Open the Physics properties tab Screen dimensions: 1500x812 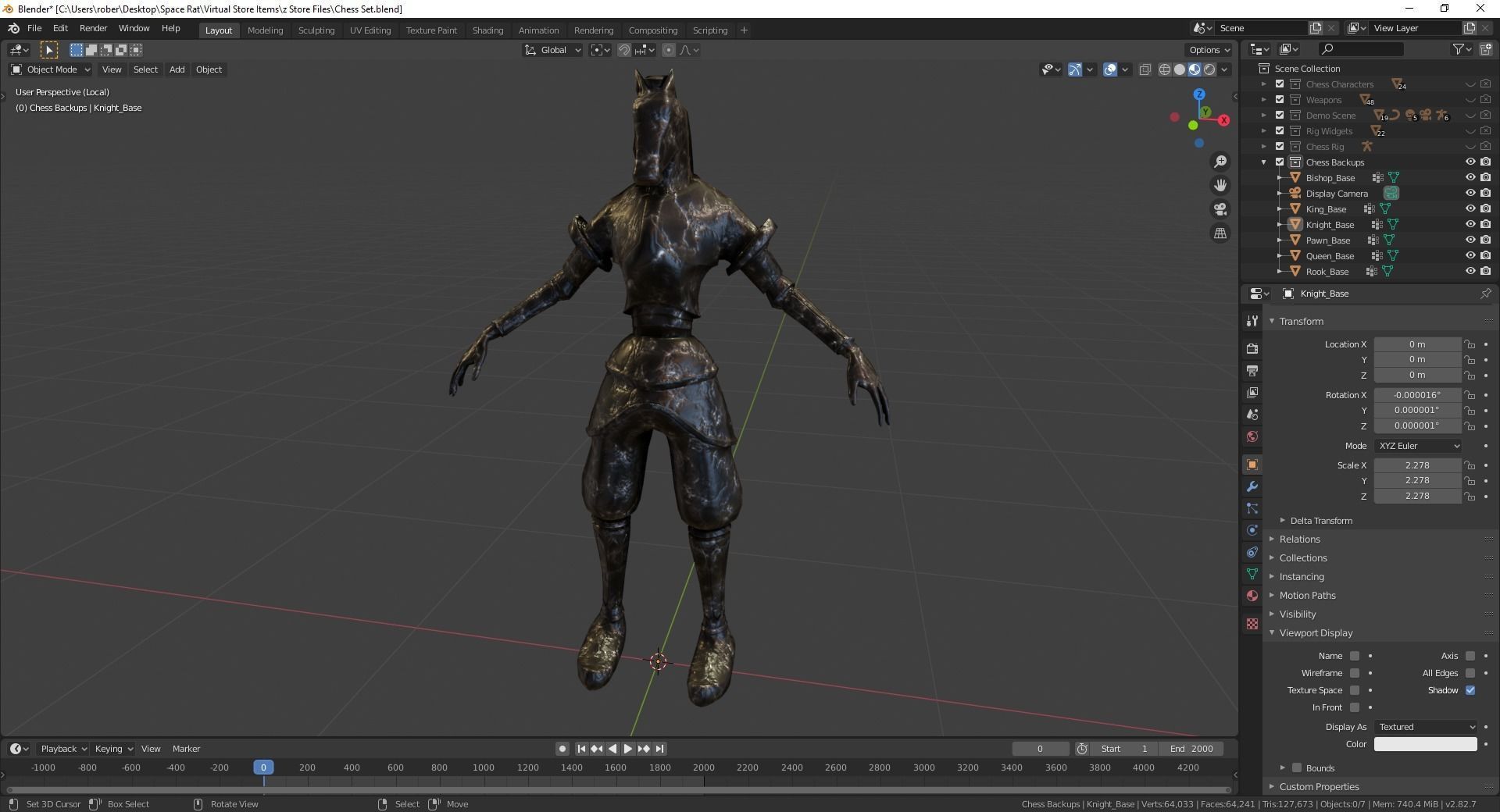tap(1252, 530)
